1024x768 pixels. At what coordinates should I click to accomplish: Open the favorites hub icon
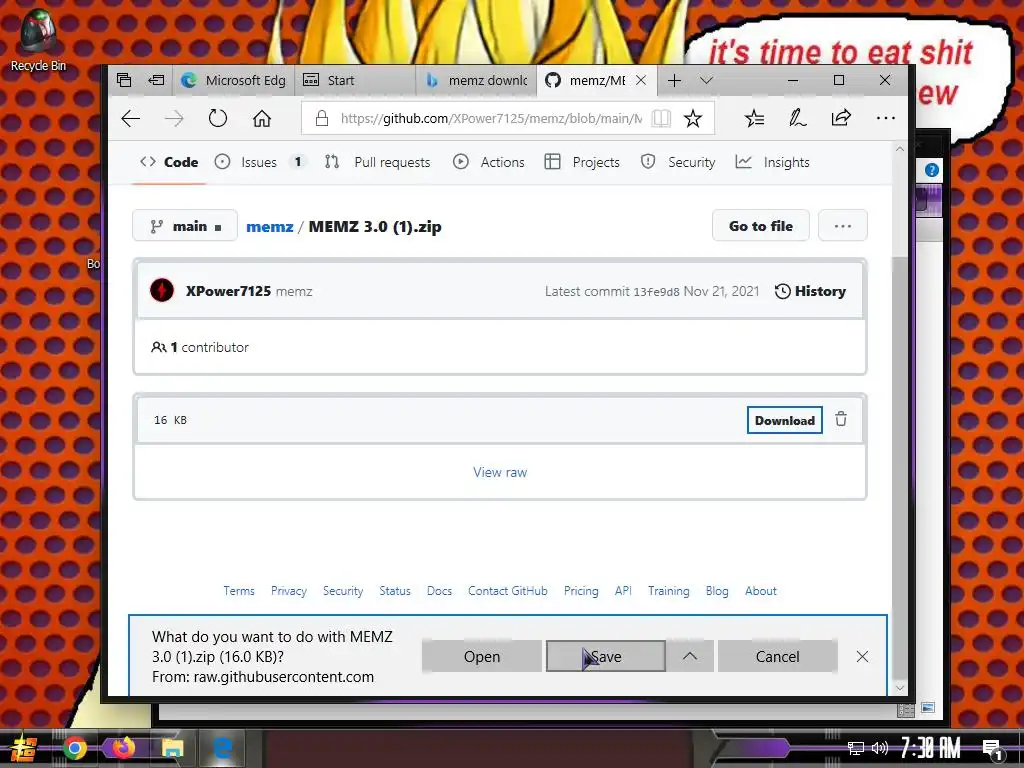click(x=754, y=118)
